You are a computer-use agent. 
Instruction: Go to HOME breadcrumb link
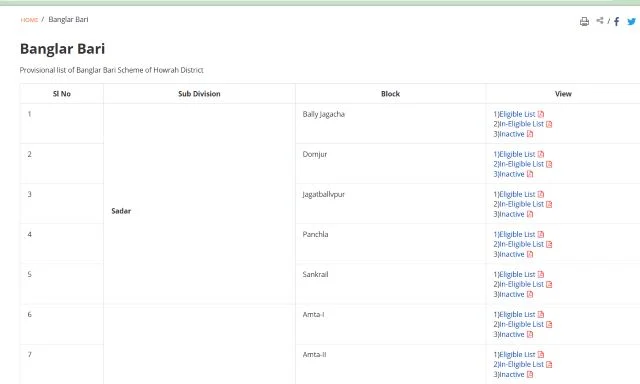[29, 20]
